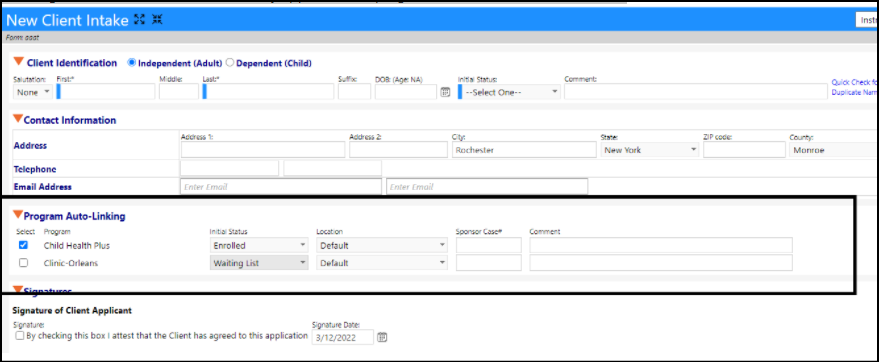Open Child Health Plus Enrolled status dropdown
This screenshot has width=879, height=362.
click(259, 245)
